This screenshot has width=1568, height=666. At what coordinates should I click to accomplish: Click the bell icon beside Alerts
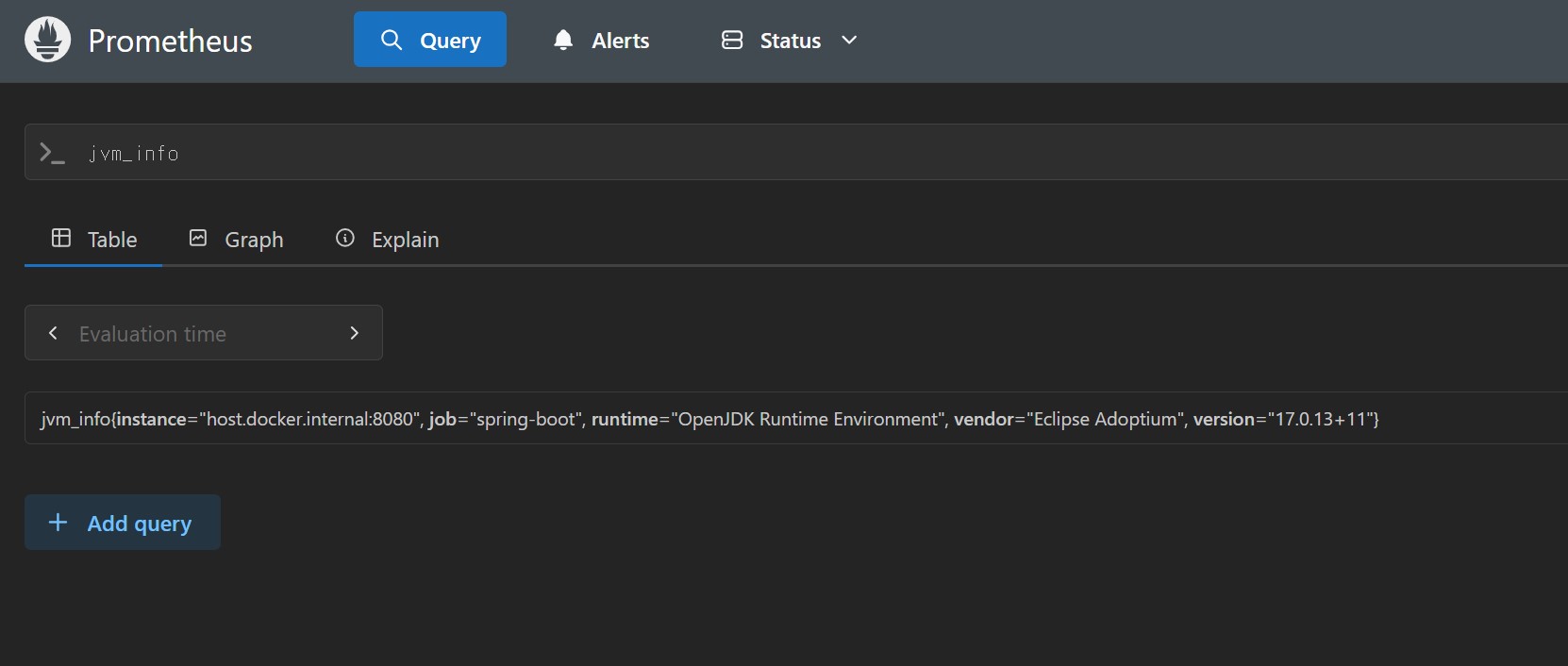(563, 40)
